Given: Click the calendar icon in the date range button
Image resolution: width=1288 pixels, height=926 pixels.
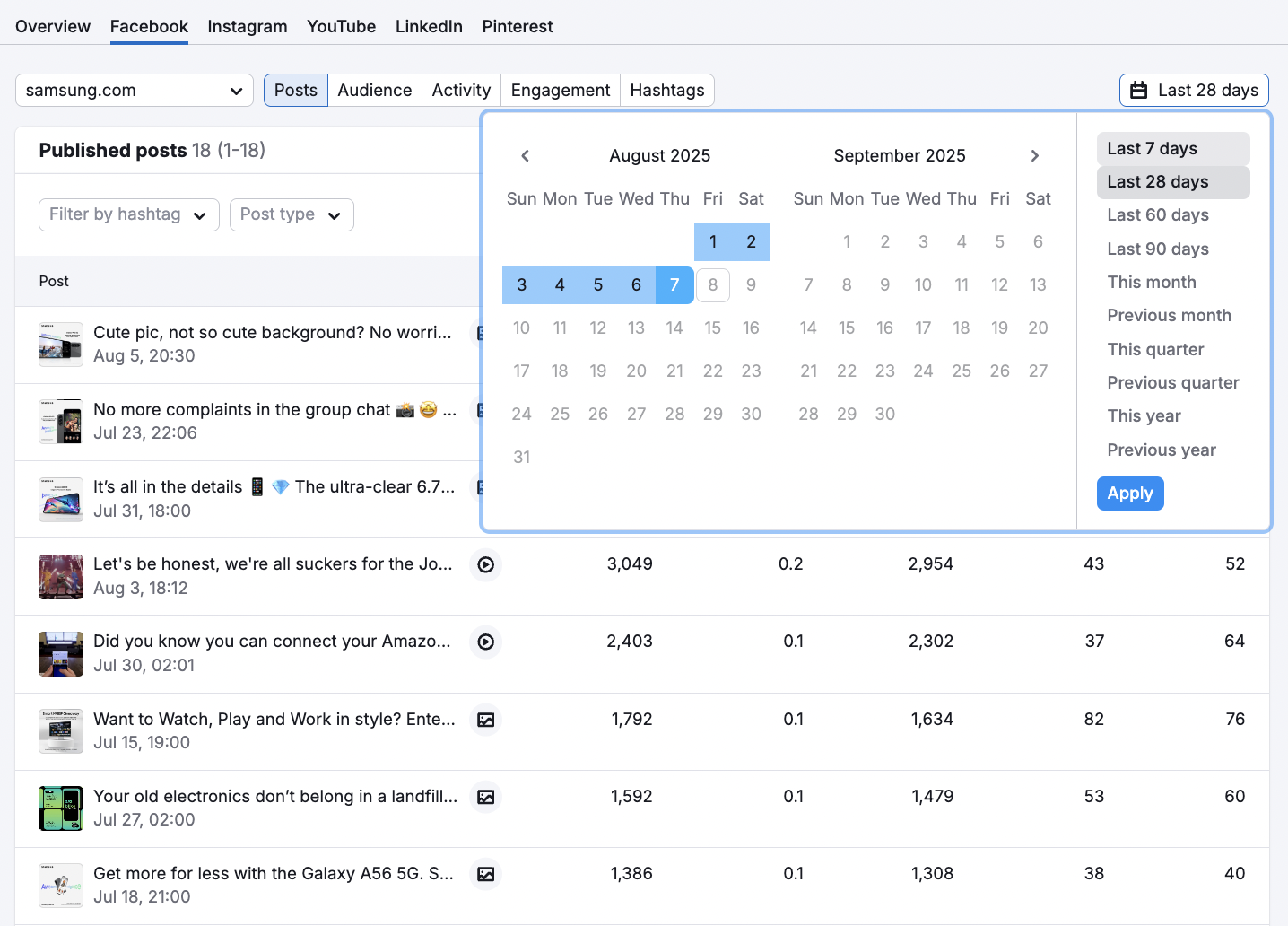Looking at the screenshot, I should (1139, 90).
